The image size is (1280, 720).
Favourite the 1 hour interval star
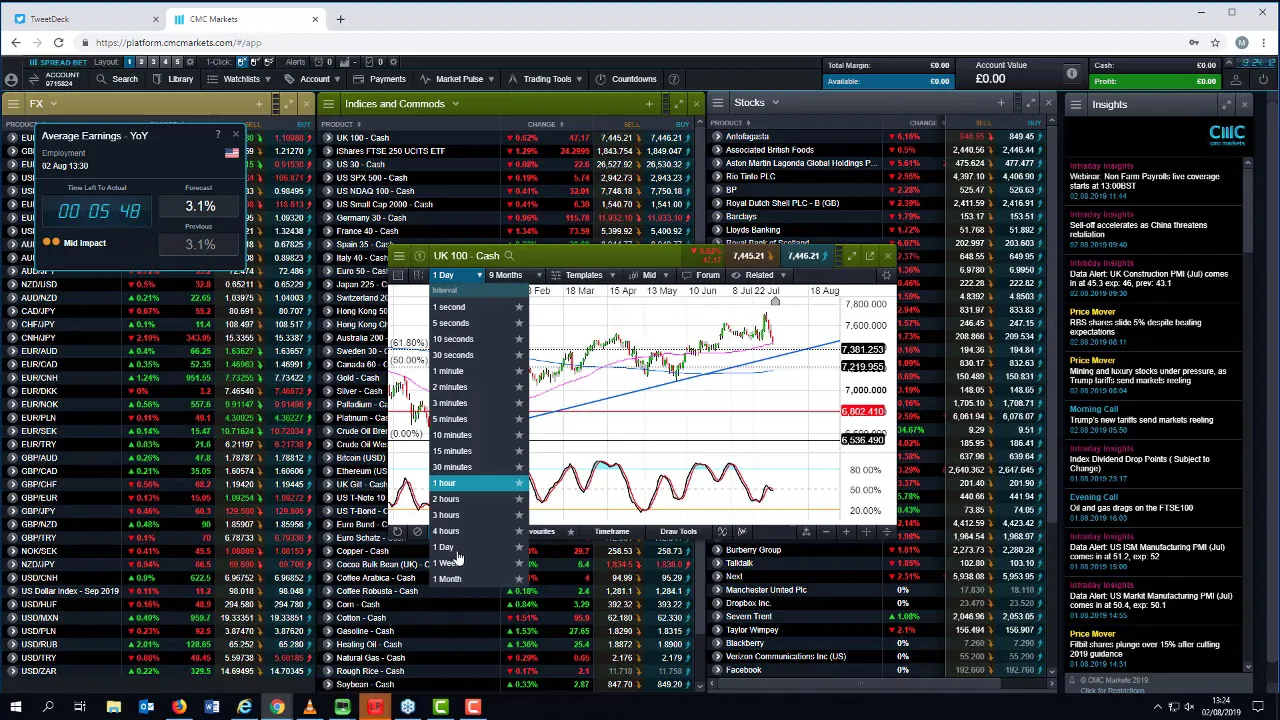click(x=519, y=483)
